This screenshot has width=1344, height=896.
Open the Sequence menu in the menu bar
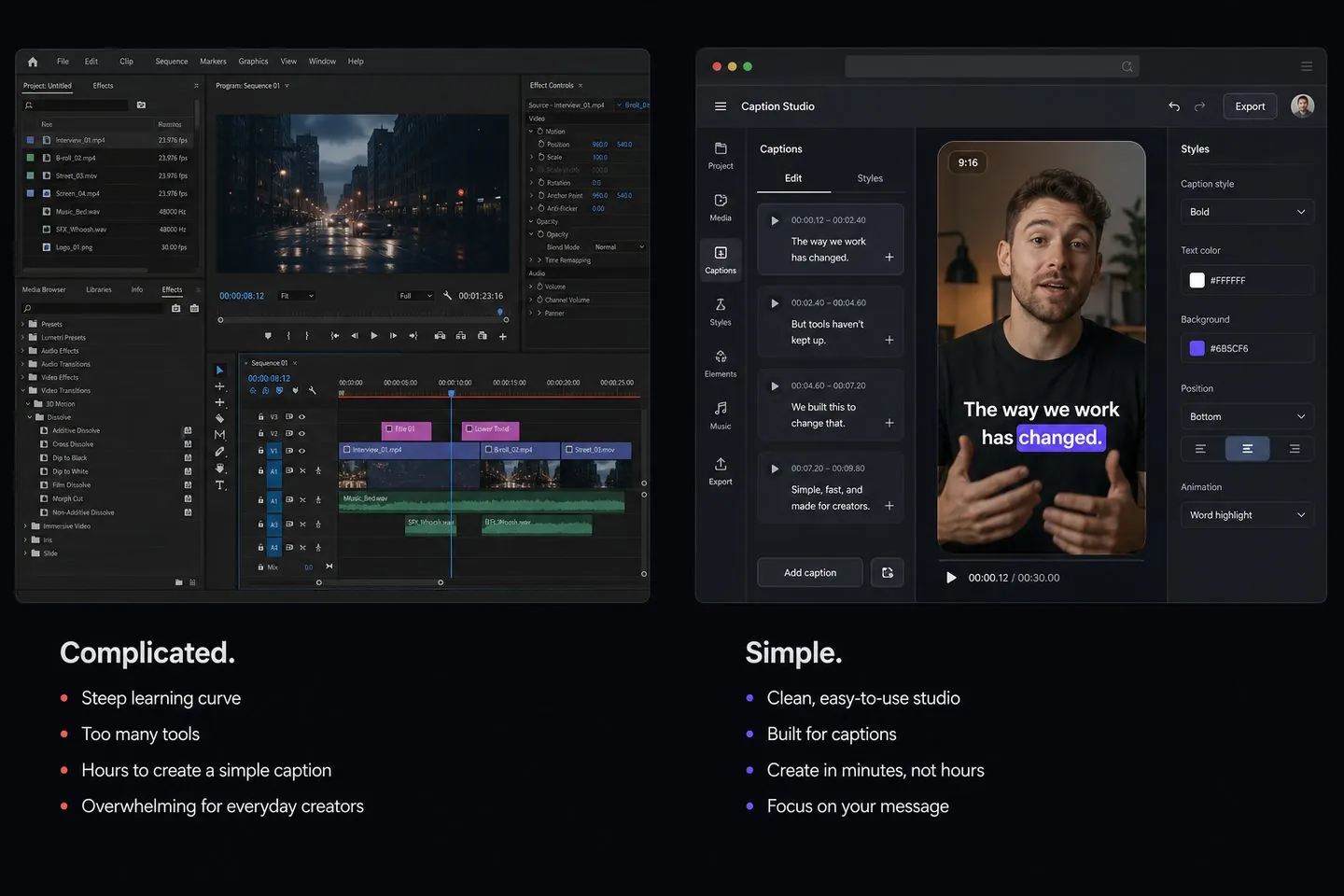[x=172, y=62]
